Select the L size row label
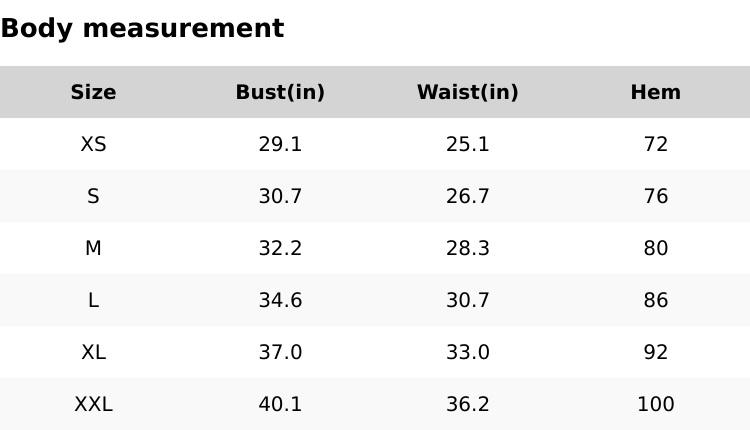 pyautogui.click(x=93, y=300)
